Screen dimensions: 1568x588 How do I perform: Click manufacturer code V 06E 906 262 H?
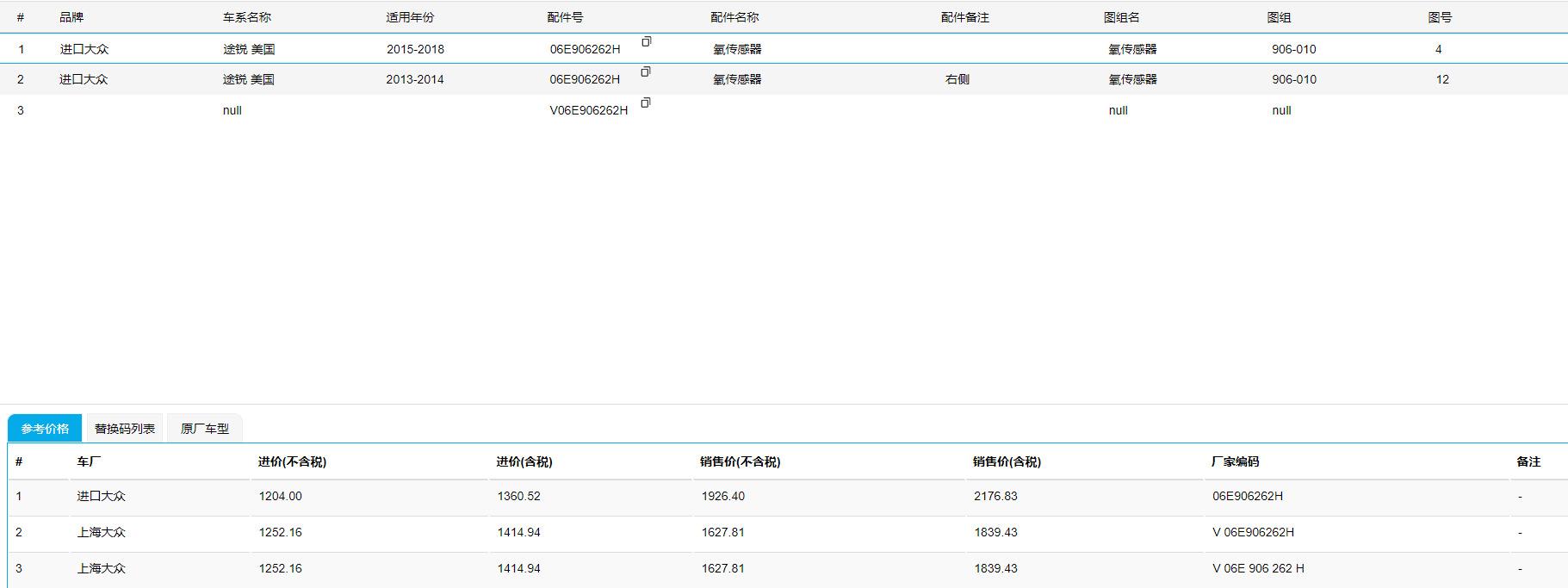pyautogui.click(x=1258, y=568)
